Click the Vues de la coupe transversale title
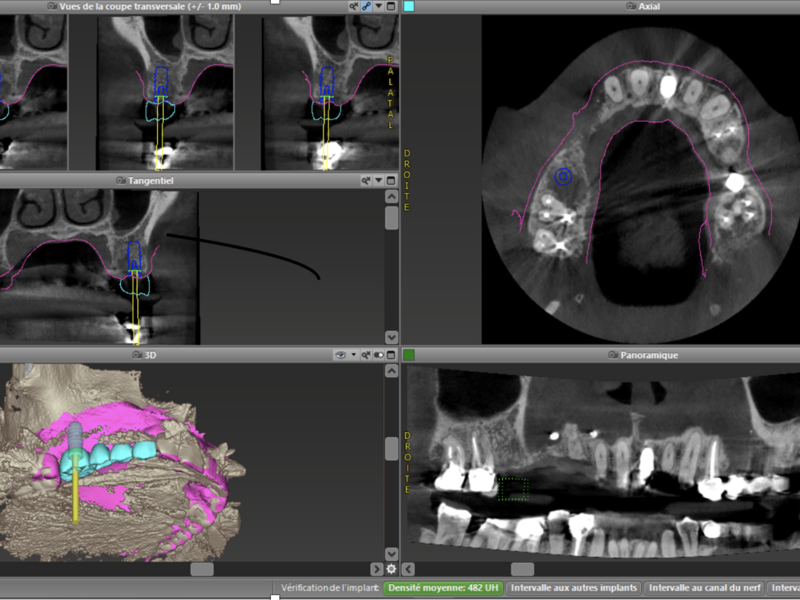800x600 pixels. click(x=150, y=7)
